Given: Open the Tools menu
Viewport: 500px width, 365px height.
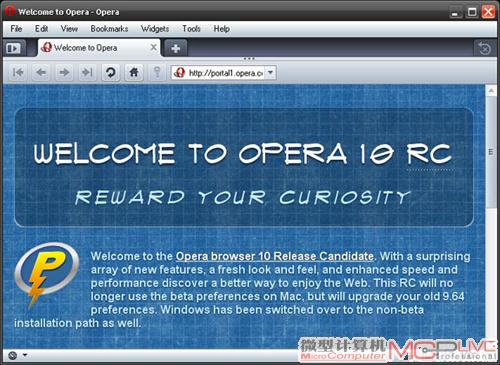Looking at the screenshot, I should point(191,29).
